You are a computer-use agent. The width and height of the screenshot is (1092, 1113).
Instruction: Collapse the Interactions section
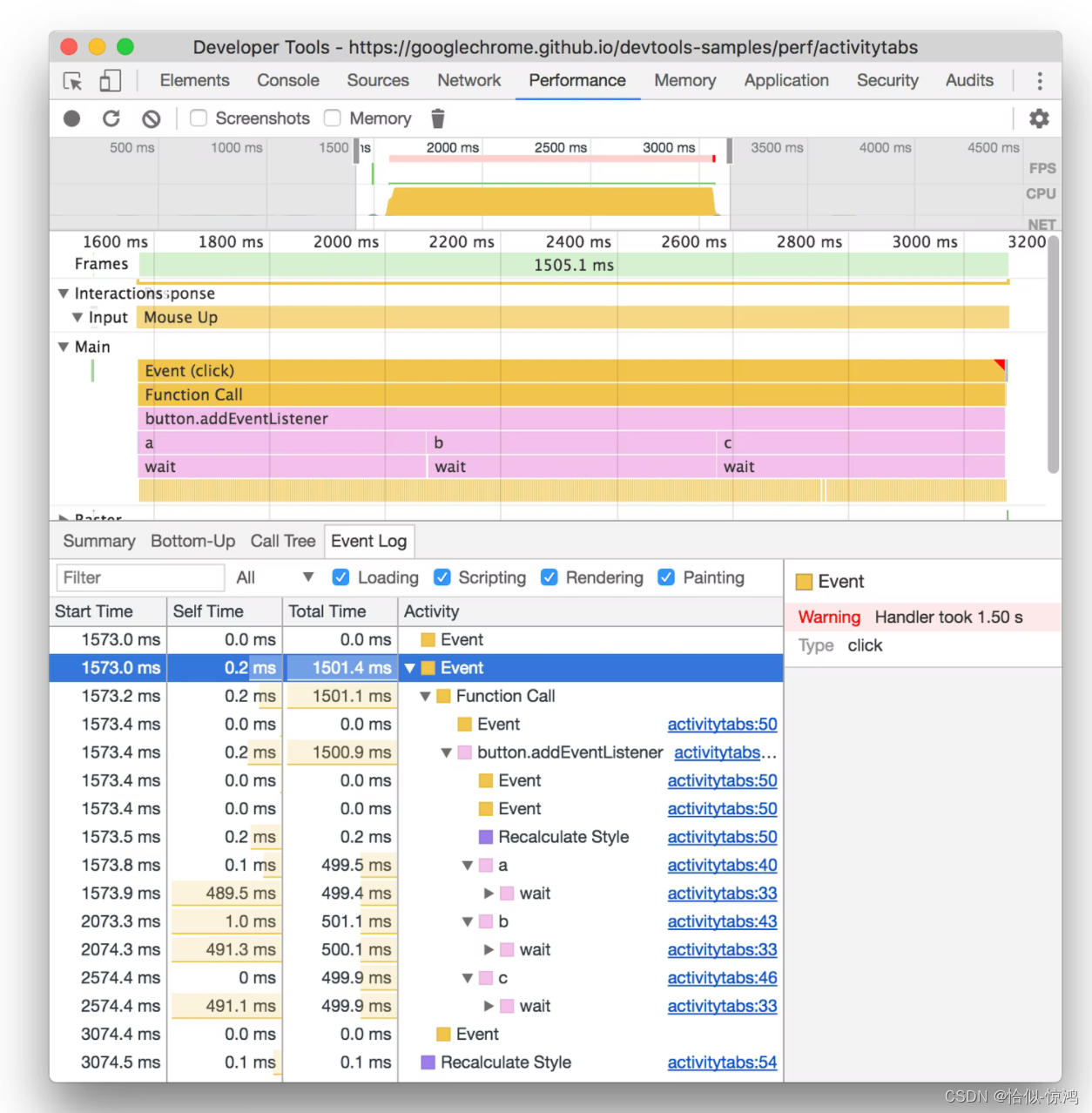pyautogui.click(x=63, y=293)
